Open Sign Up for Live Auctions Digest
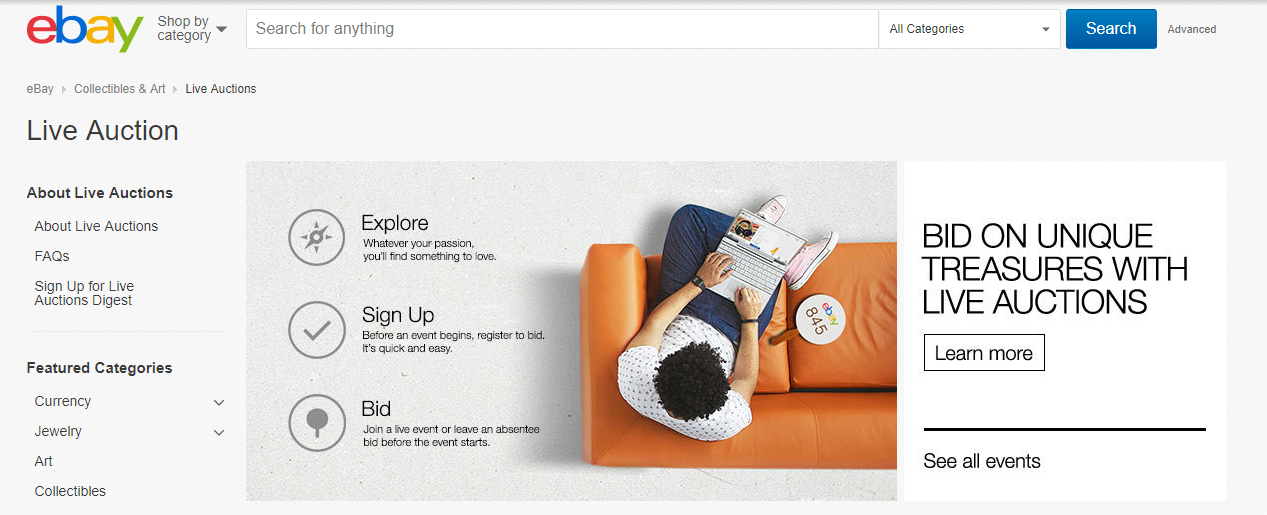Image resolution: width=1267 pixels, height=515 pixels. [84, 293]
